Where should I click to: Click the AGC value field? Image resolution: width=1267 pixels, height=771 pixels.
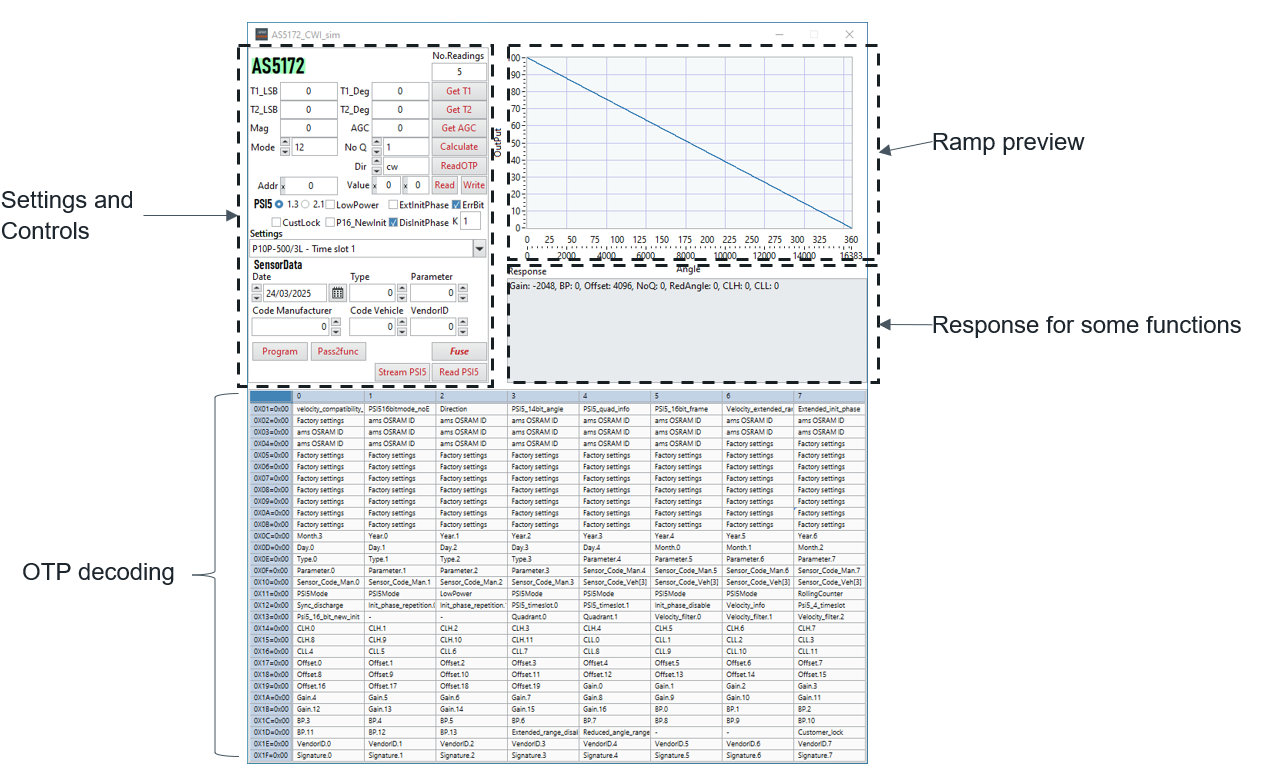pyautogui.click(x=400, y=128)
